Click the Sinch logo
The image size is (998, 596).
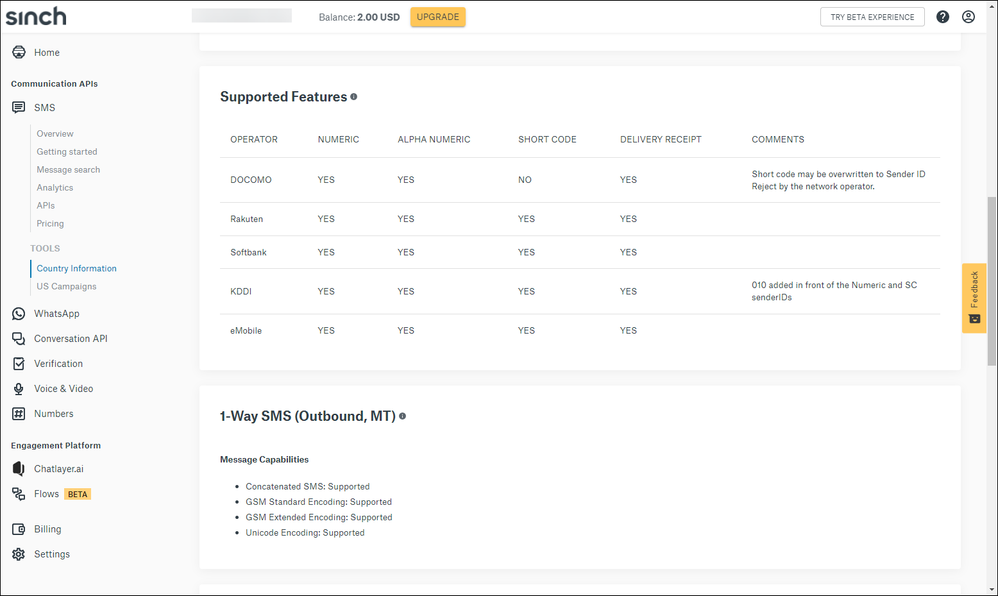coord(36,17)
